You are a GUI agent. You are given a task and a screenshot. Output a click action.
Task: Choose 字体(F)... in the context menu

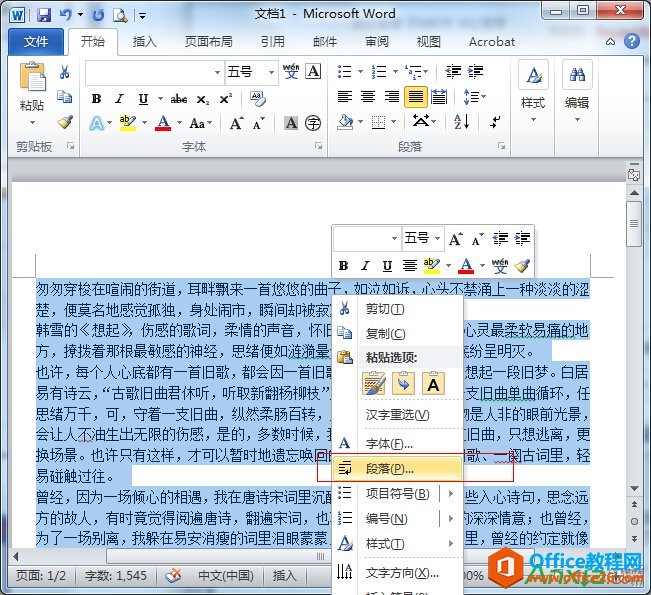point(397,444)
